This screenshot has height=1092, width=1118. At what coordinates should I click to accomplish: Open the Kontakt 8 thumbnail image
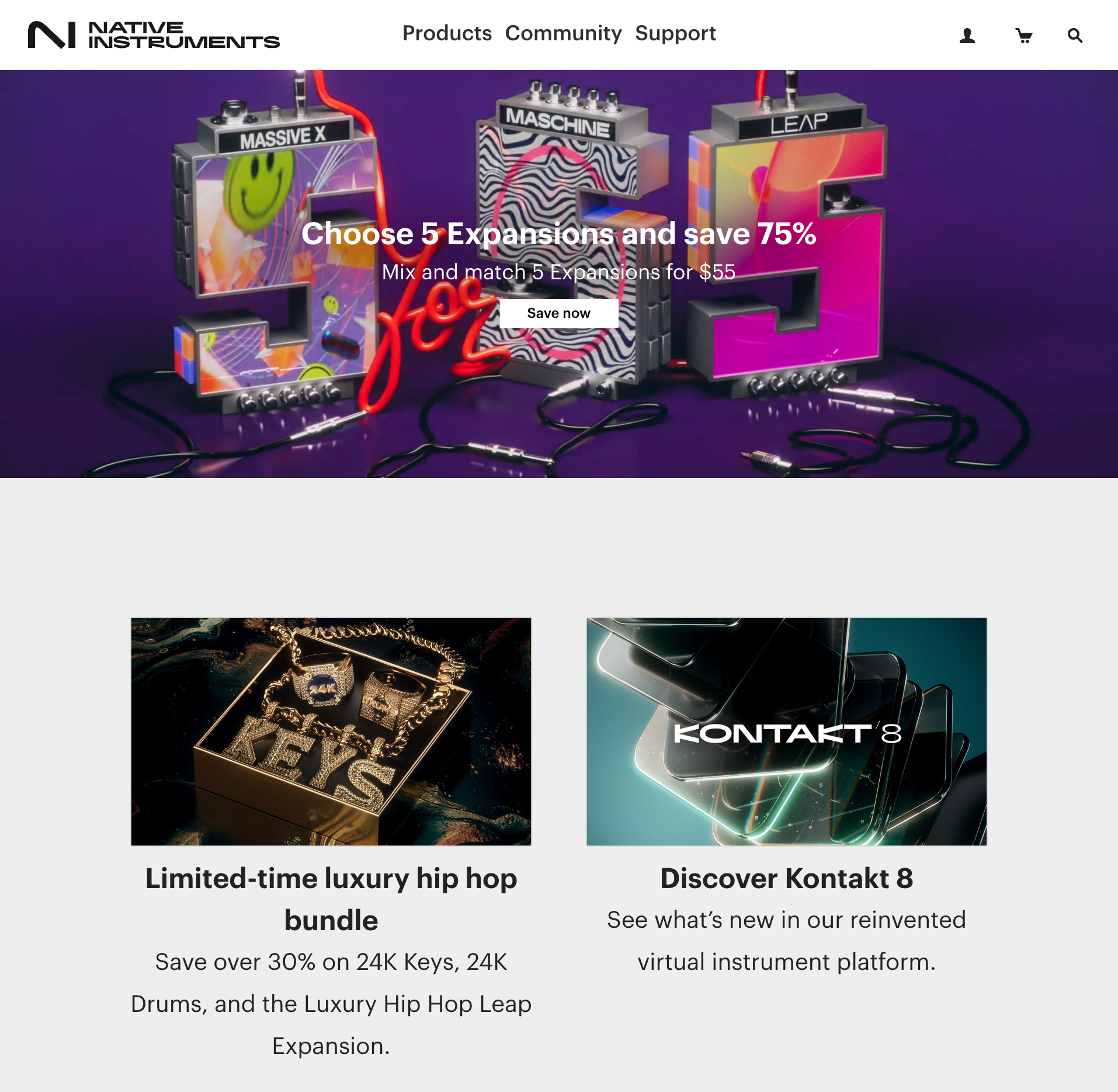tap(787, 732)
